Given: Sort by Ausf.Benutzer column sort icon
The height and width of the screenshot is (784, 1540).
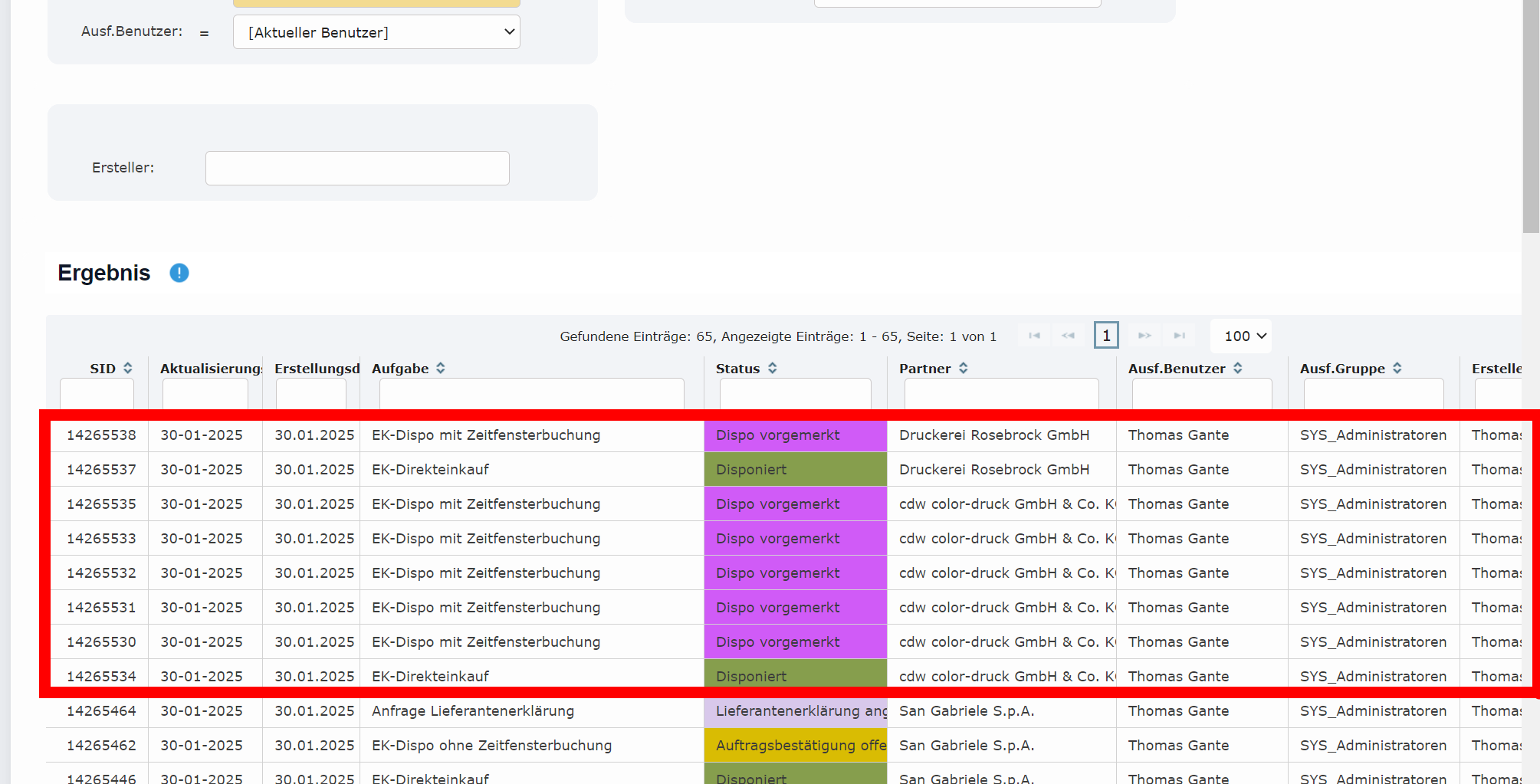Looking at the screenshot, I should coord(1238,369).
